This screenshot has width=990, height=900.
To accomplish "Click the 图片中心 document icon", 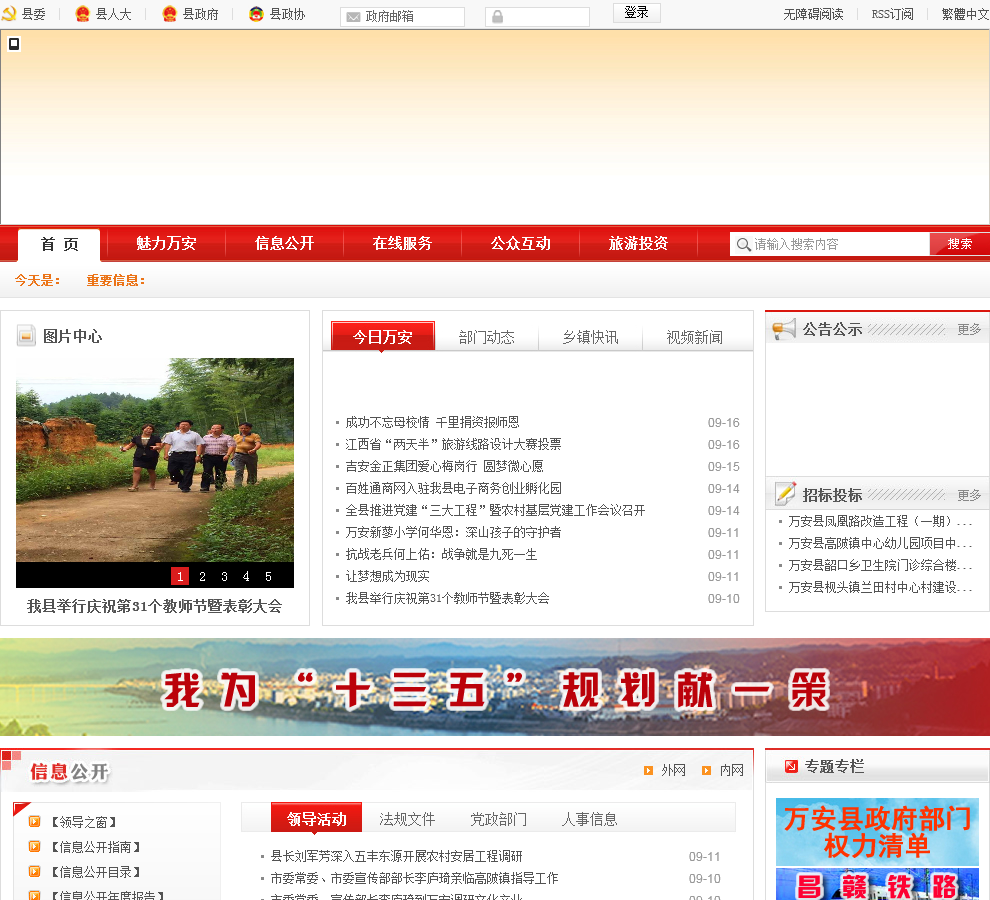I will pos(26,336).
